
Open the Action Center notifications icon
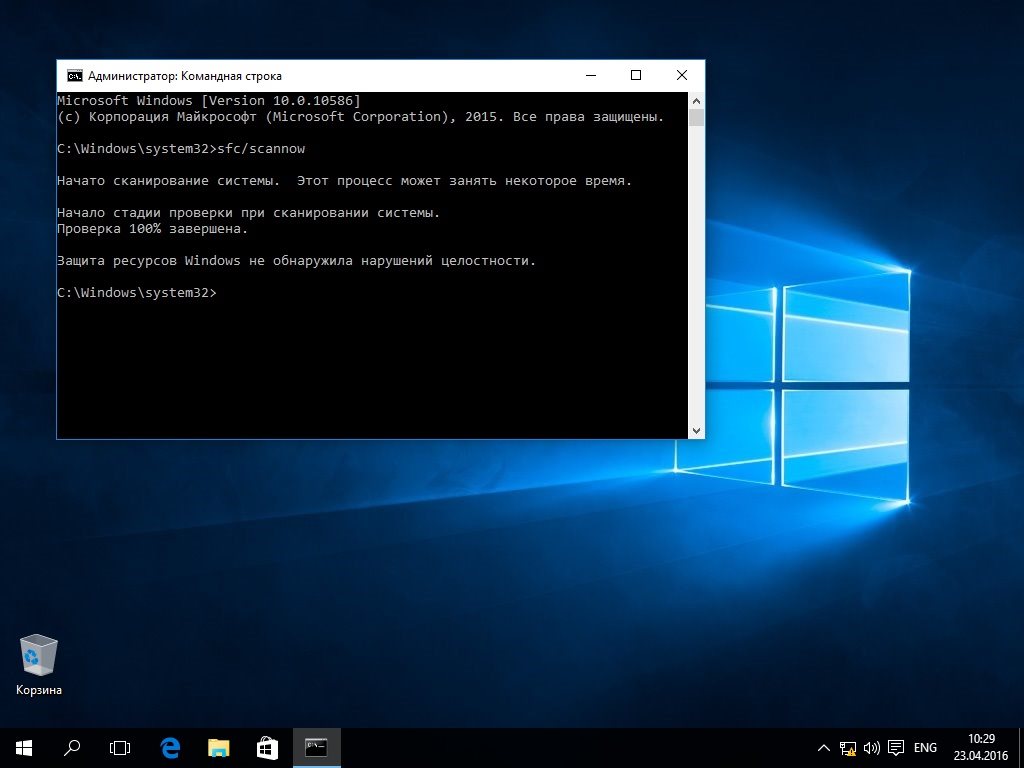pos(896,748)
